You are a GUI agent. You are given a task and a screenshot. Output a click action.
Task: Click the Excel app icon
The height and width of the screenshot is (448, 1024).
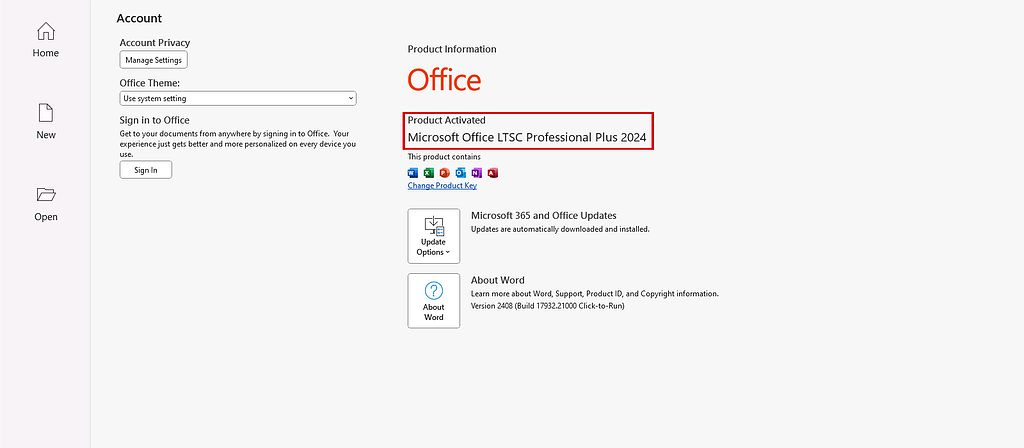coord(428,173)
